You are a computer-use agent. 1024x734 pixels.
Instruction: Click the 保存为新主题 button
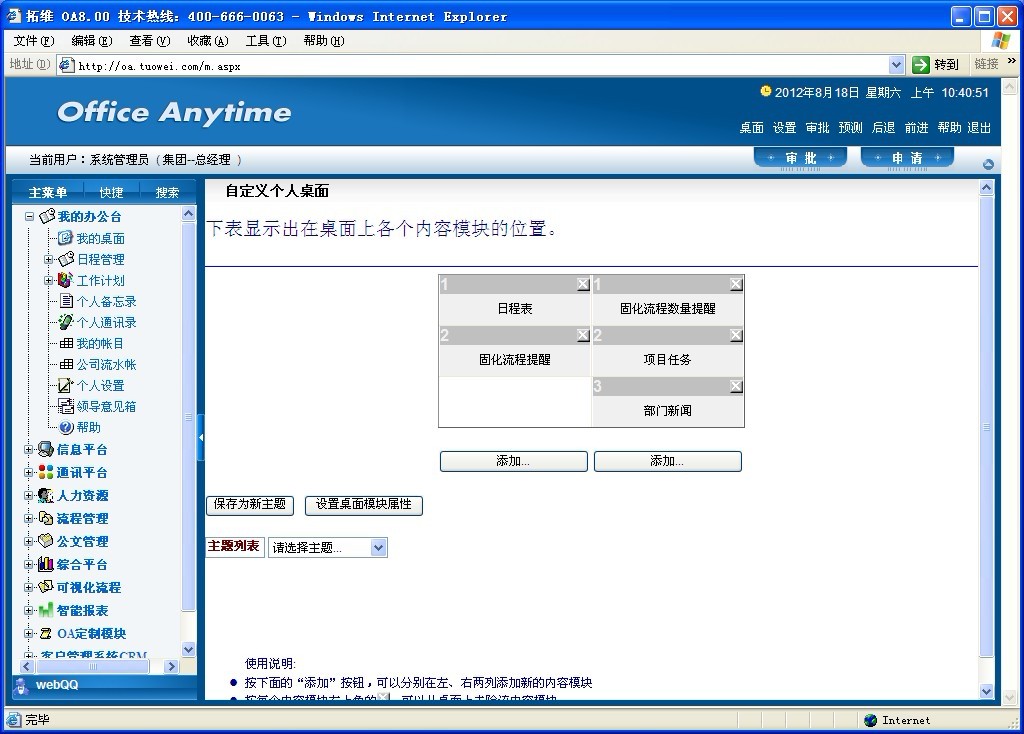250,505
